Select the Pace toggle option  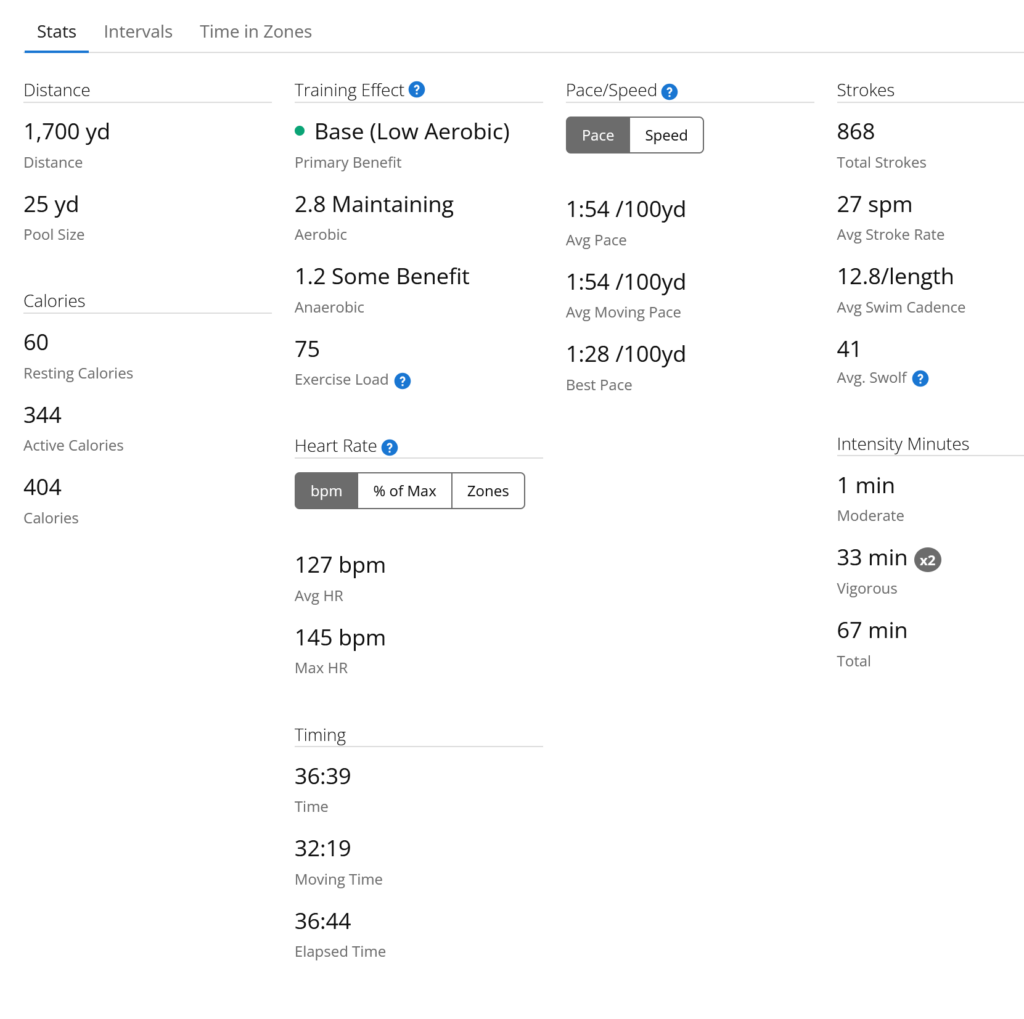[598, 136]
